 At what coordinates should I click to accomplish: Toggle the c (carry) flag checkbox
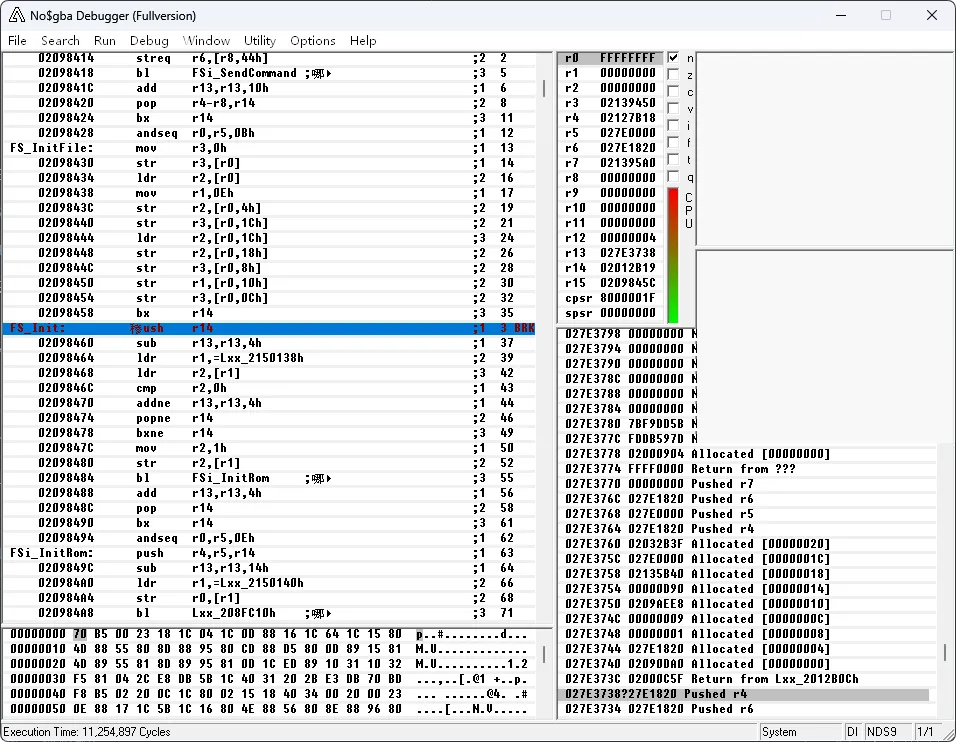click(673, 92)
